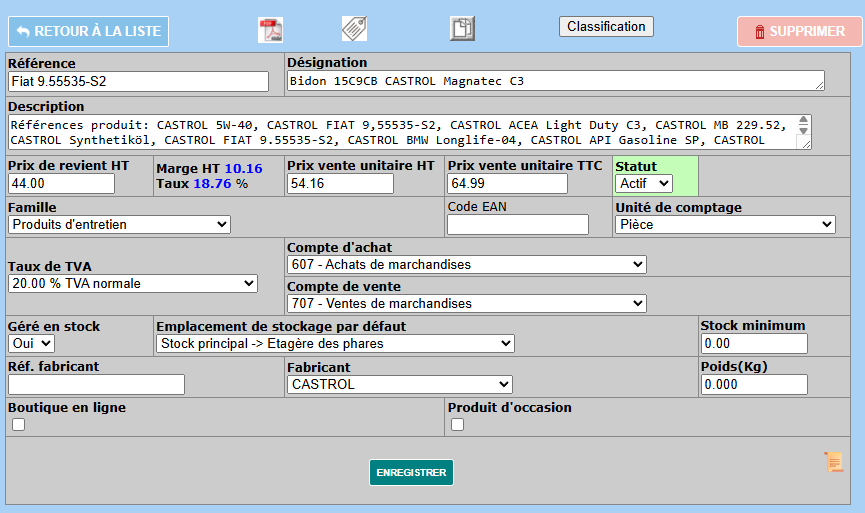Open the Taux de TVA dropdown
Viewport: 865px width, 513px height.
coord(132,284)
